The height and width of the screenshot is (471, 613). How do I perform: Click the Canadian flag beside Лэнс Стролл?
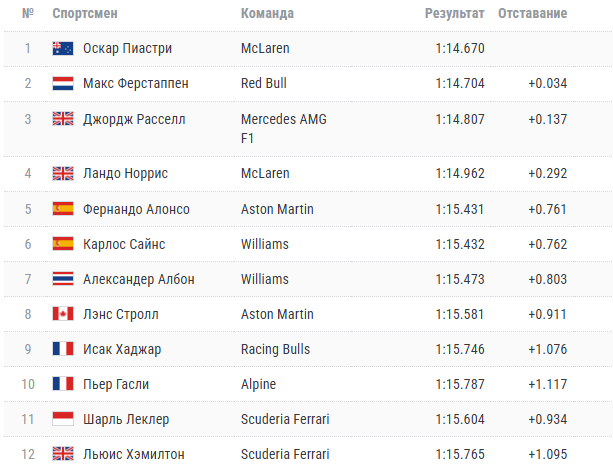[x=63, y=314]
